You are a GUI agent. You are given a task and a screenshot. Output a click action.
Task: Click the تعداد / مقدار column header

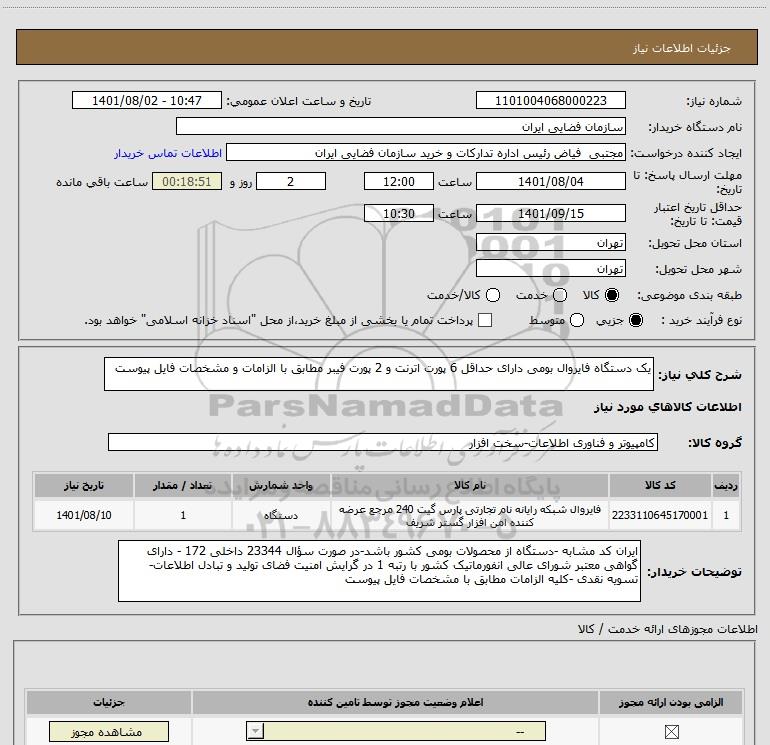click(183, 485)
